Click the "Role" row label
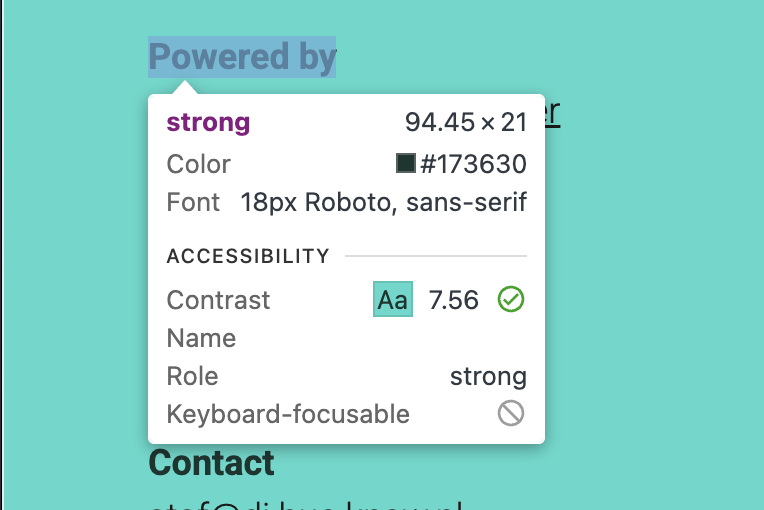Viewport: 764px width, 510px height. 192,376
